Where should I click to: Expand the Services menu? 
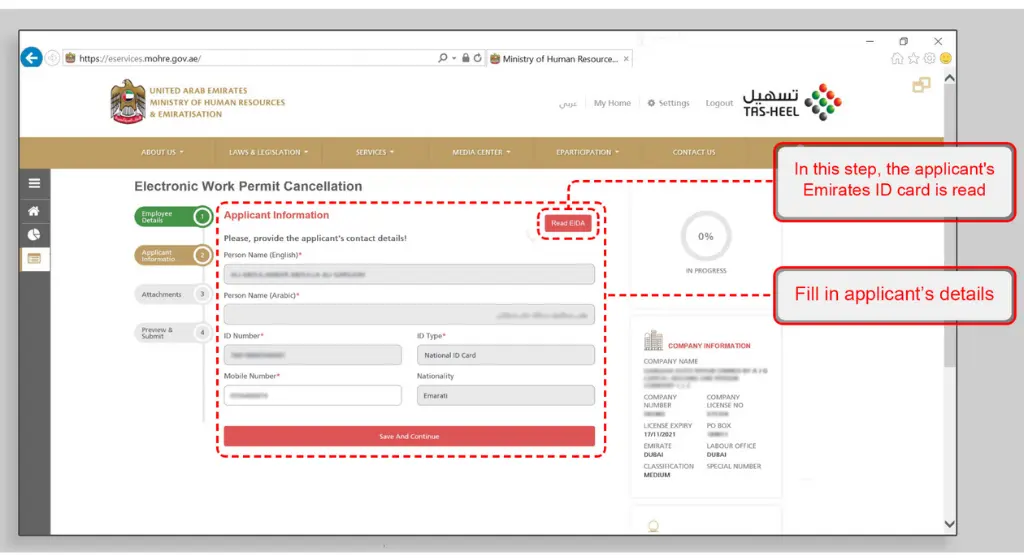coord(375,152)
